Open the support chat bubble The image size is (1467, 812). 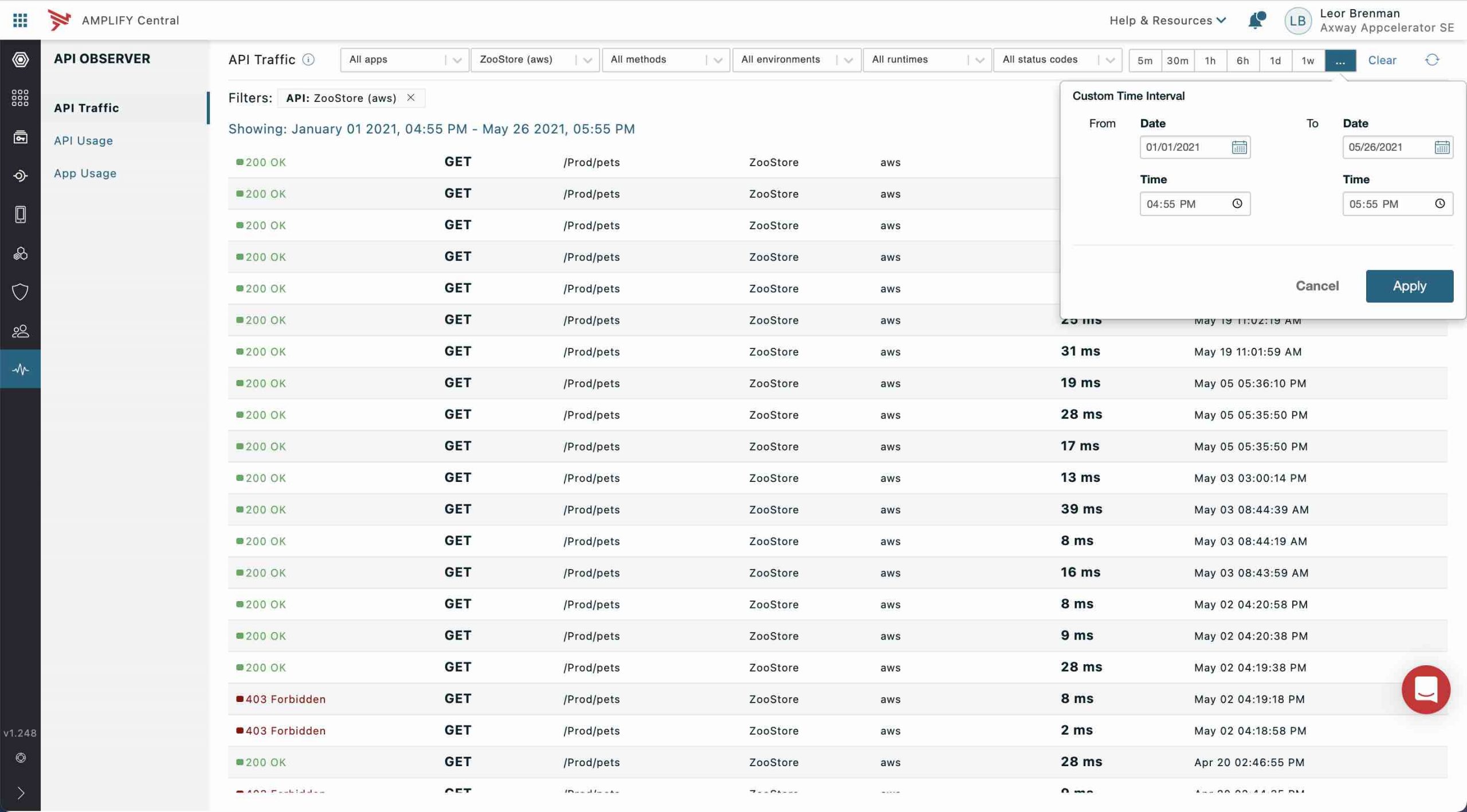[x=1426, y=689]
